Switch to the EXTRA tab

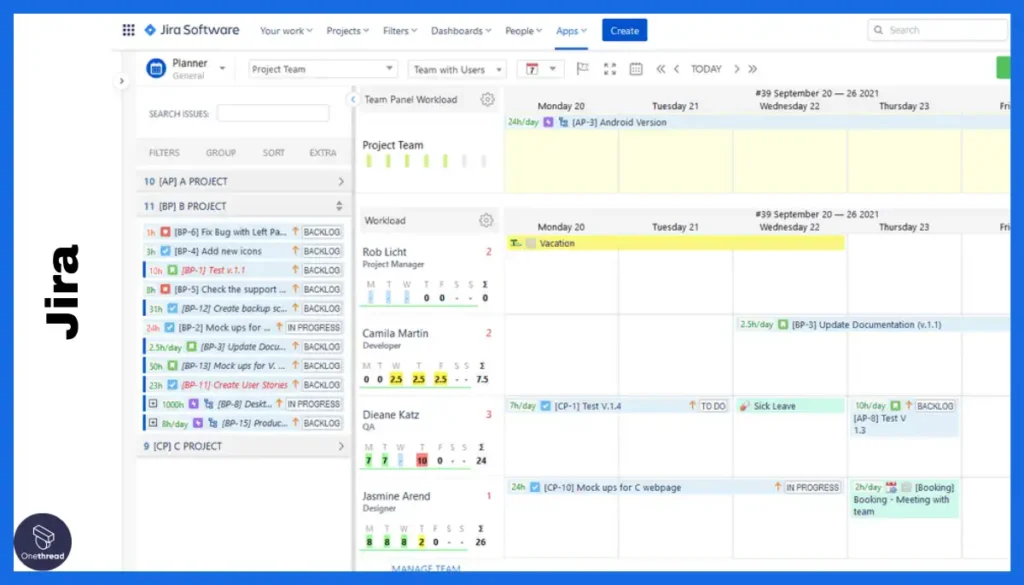[323, 153]
